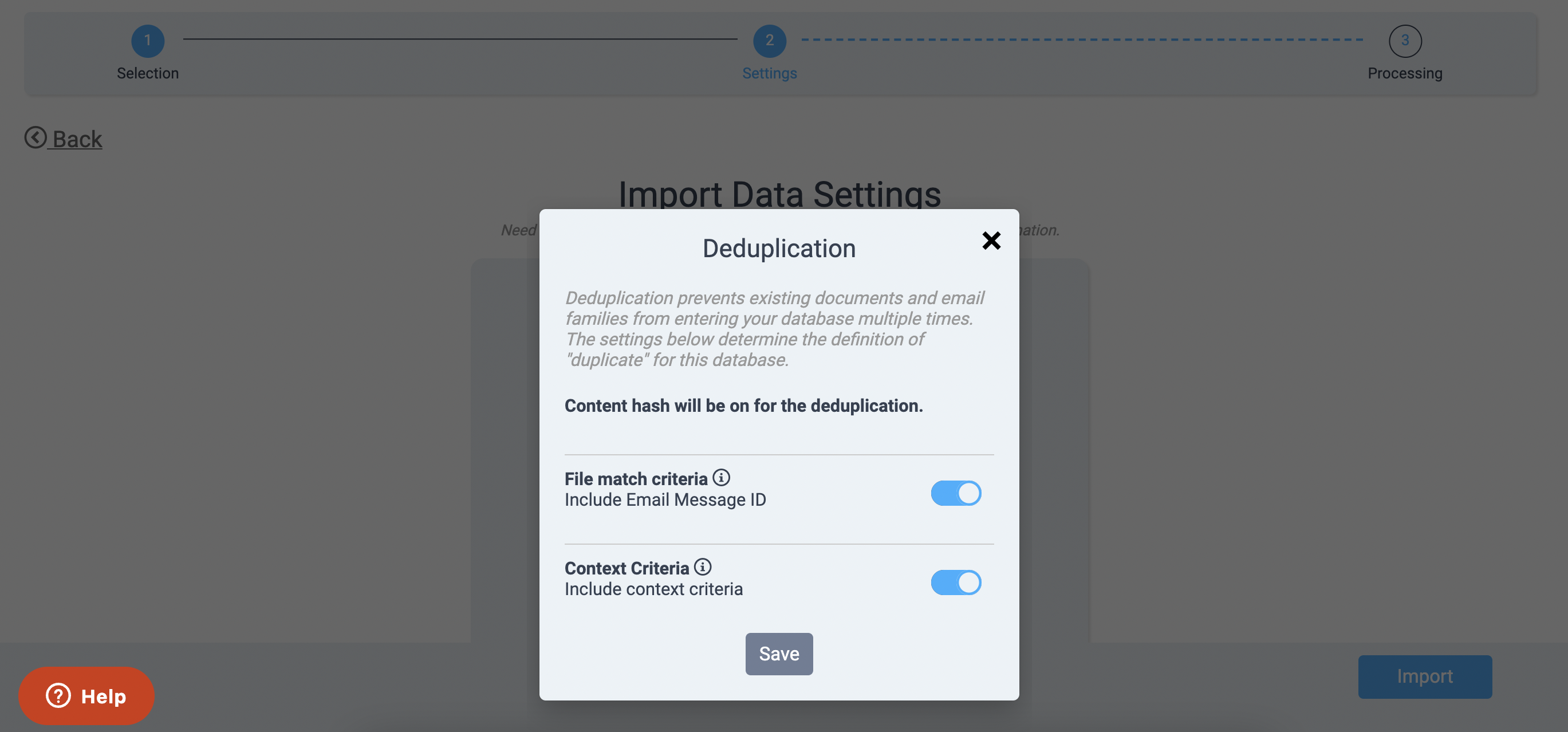Select step 2 Settings circle

tap(769, 41)
